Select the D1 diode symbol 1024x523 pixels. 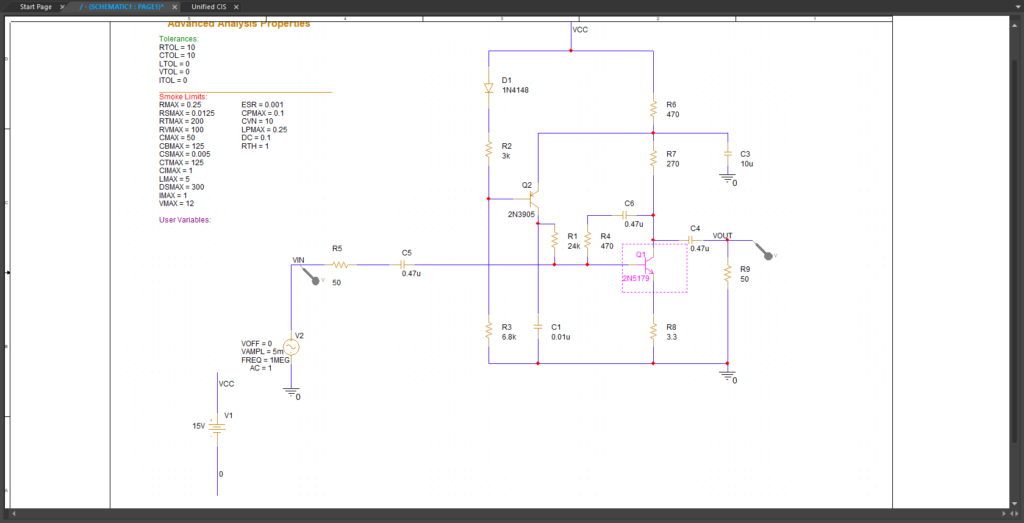point(488,88)
